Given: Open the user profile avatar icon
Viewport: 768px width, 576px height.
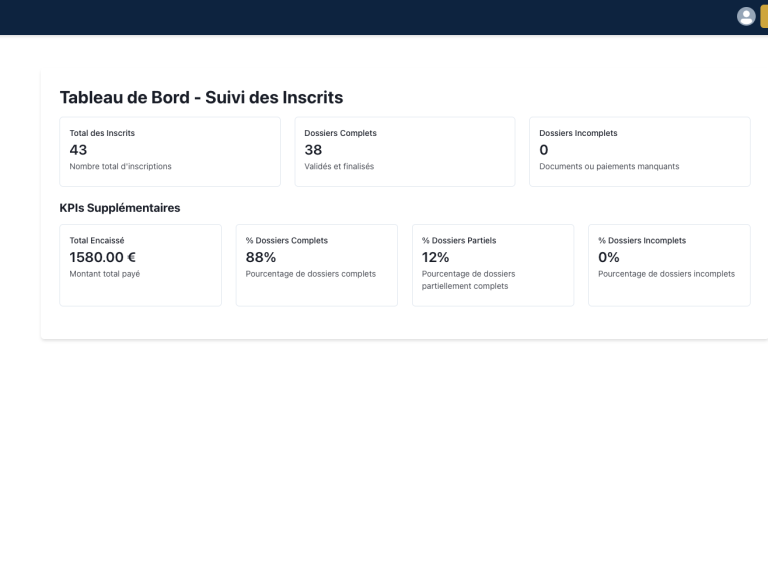Looking at the screenshot, I should pos(746,17).
